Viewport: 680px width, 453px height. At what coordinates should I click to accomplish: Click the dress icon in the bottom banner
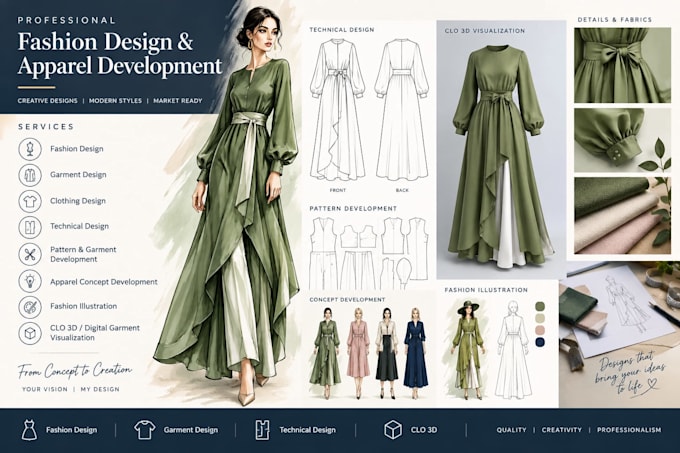[29, 430]
